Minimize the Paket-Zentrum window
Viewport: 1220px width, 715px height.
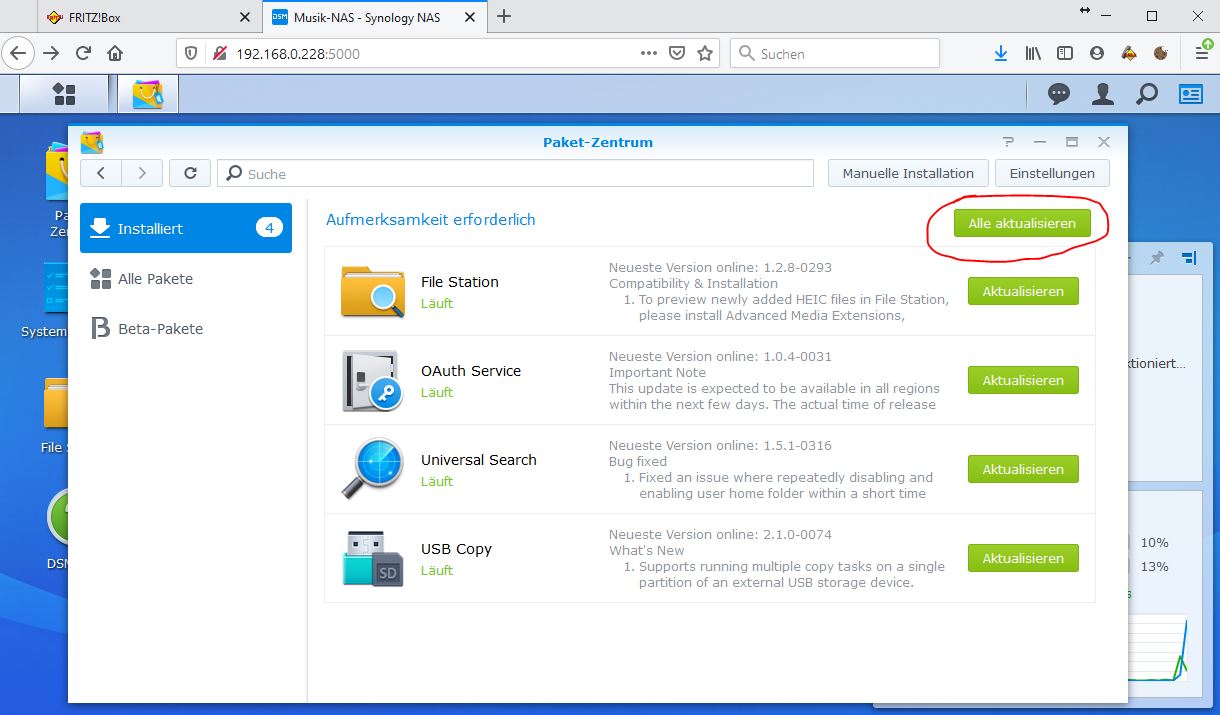click(x=1040, y=142)
